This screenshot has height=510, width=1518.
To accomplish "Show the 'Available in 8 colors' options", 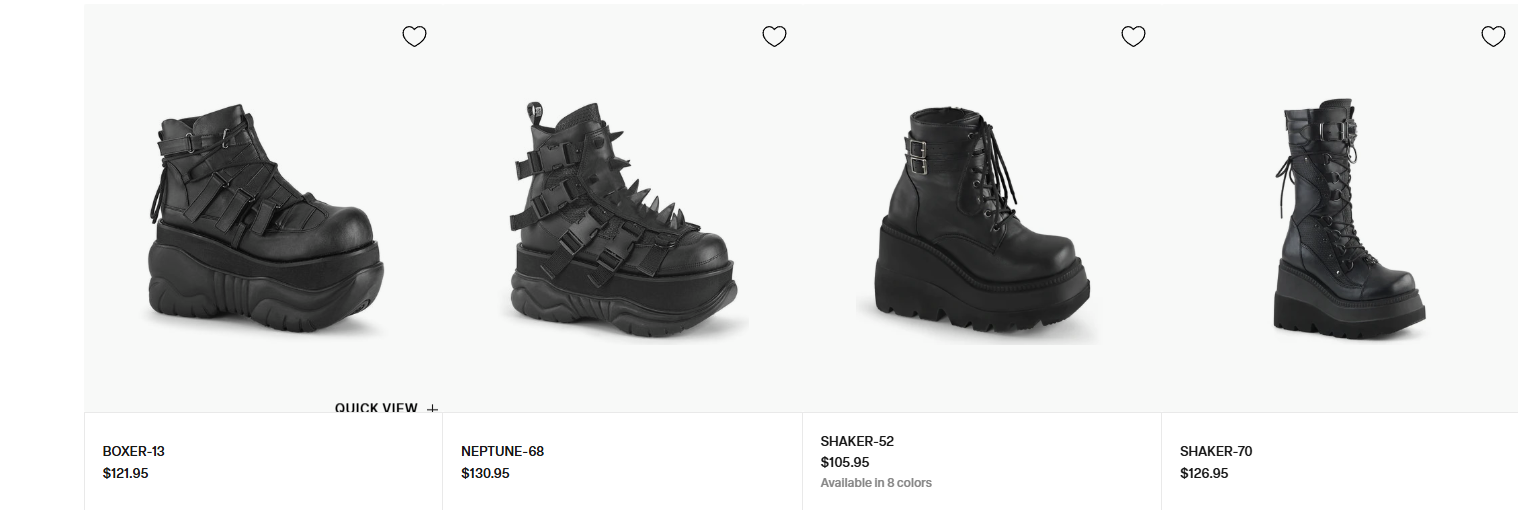I will [876, 483].
